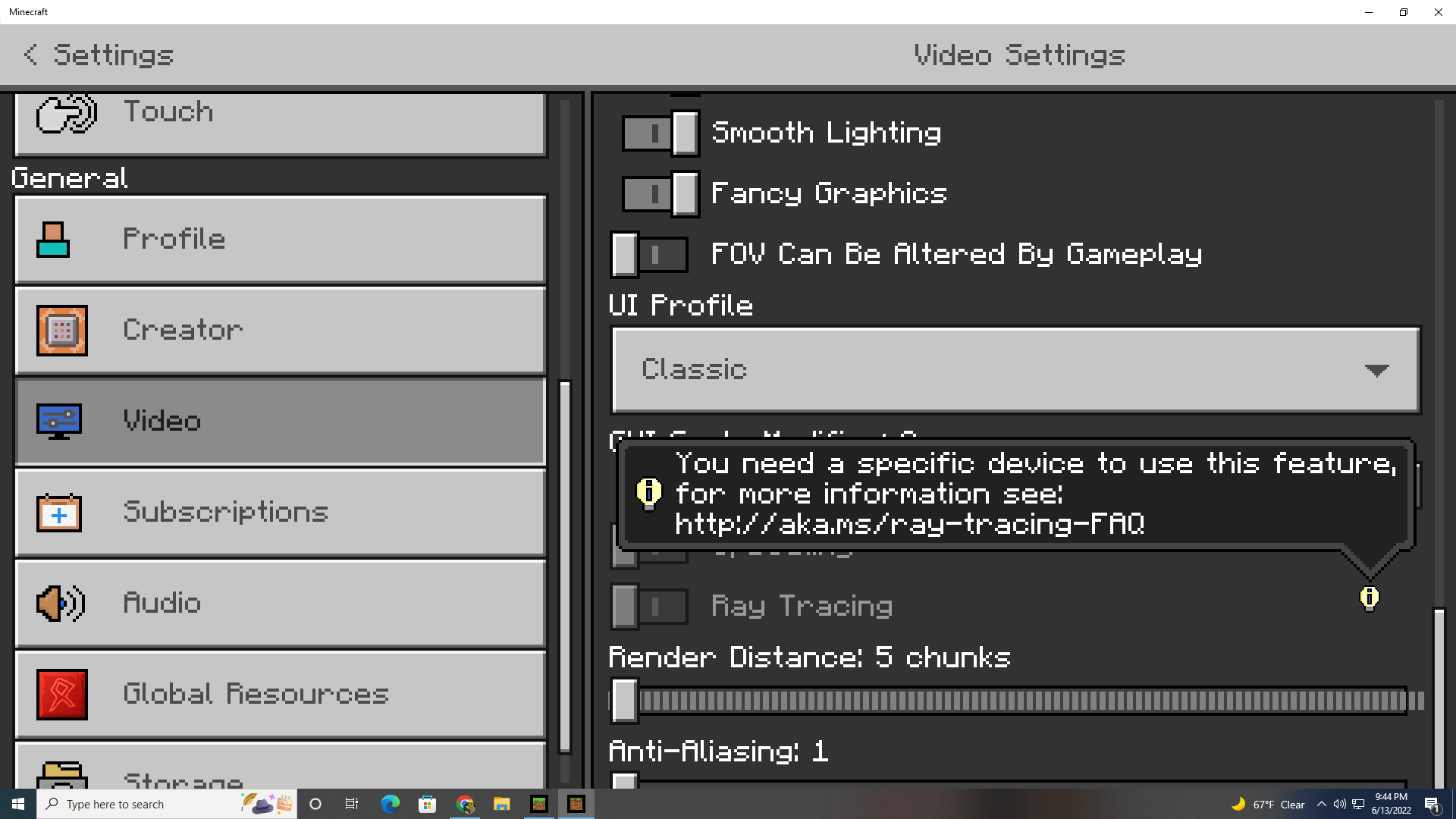Viewport: 1456px width, 819px height.
Task: Show hidden system tray icons chevron
Action: coord(1322,804)
